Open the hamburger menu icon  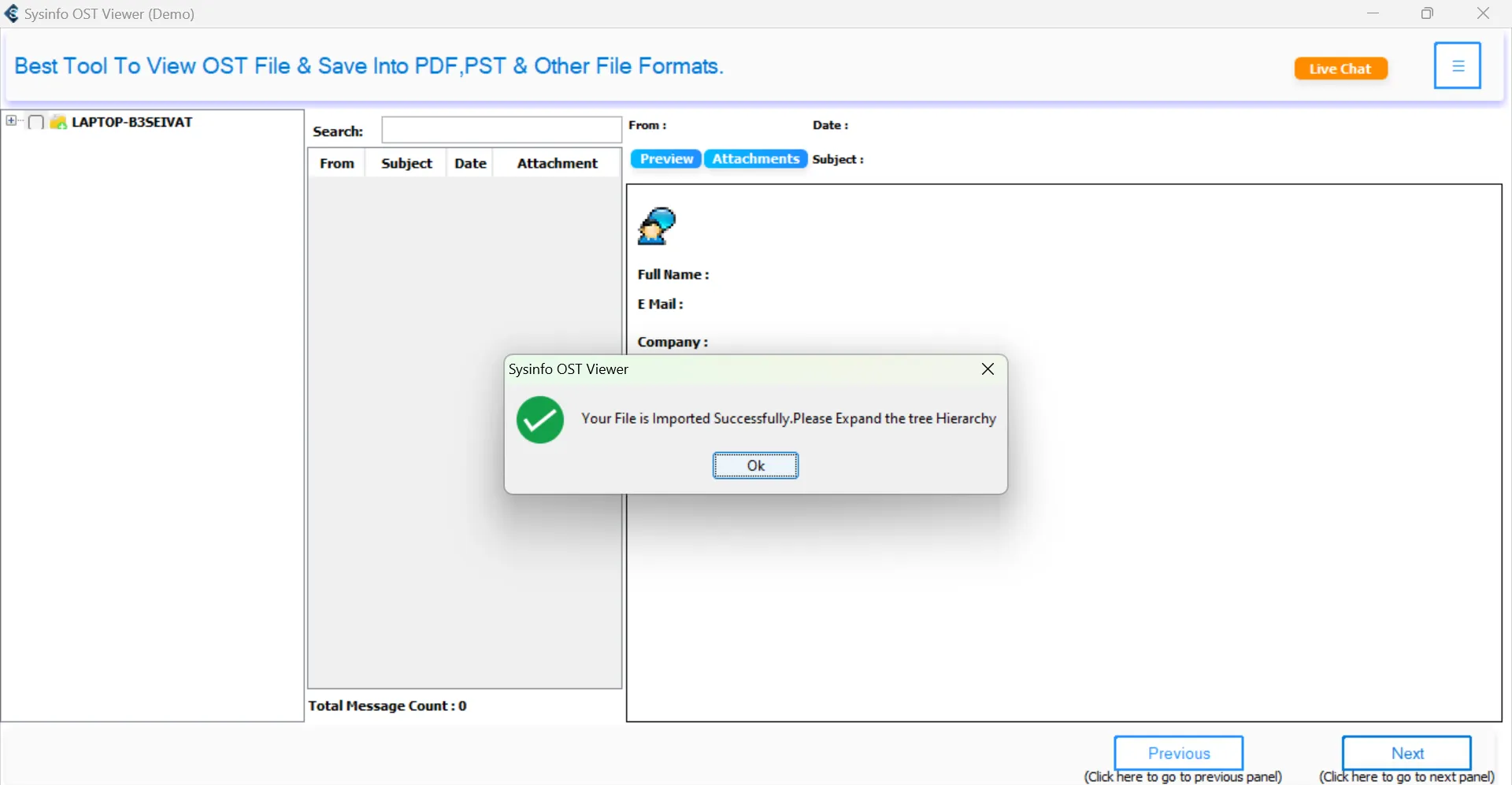[1458, 65]
